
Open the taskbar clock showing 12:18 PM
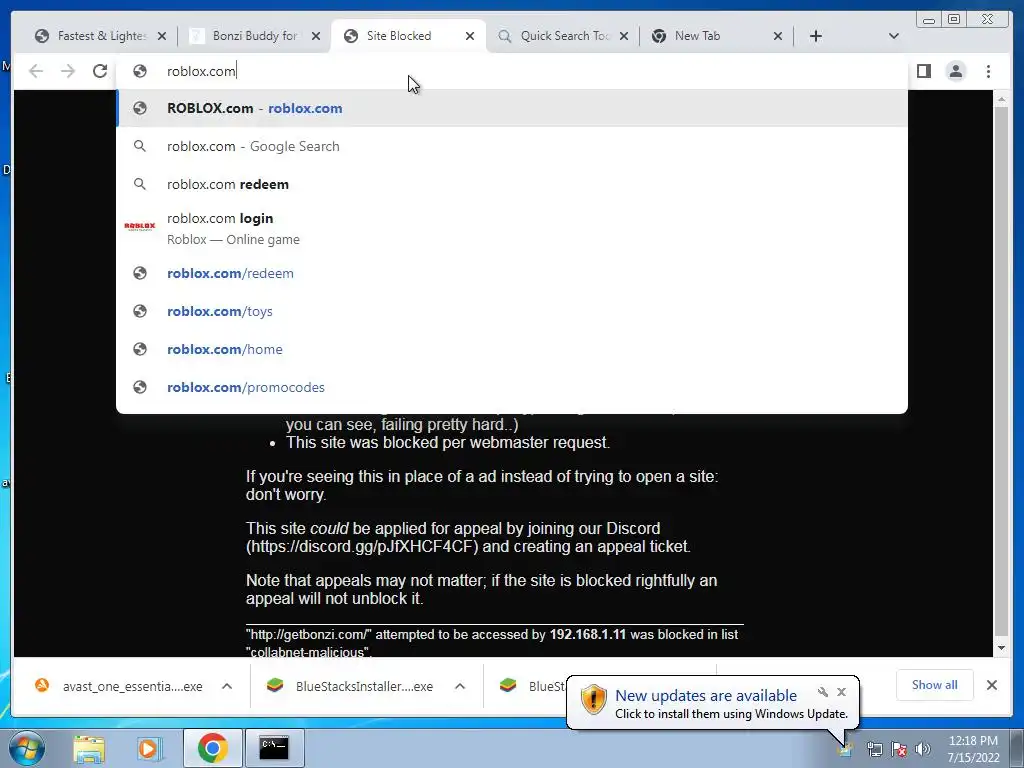coord(973,749)
